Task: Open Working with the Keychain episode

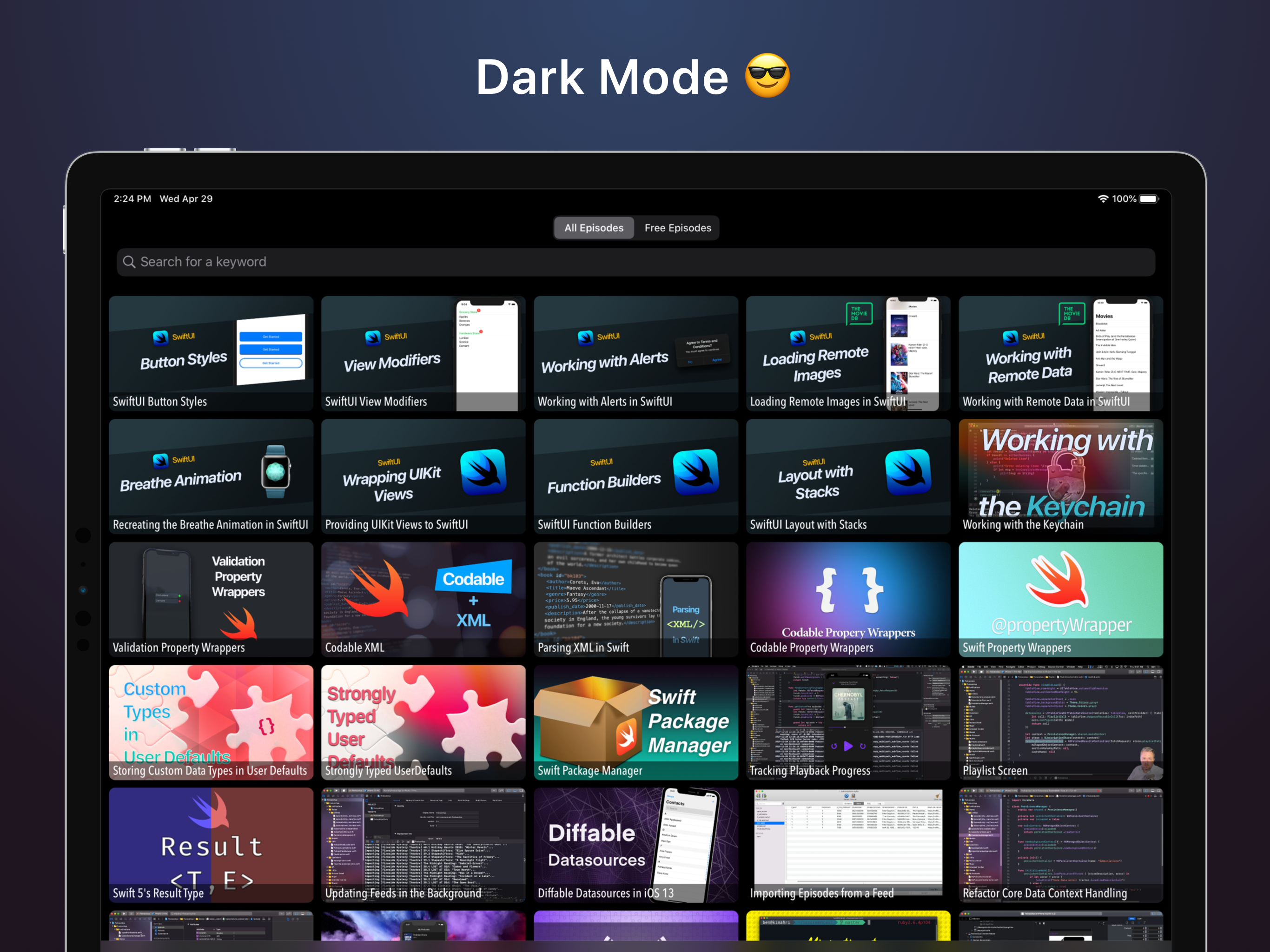Action: [1061, 476]
